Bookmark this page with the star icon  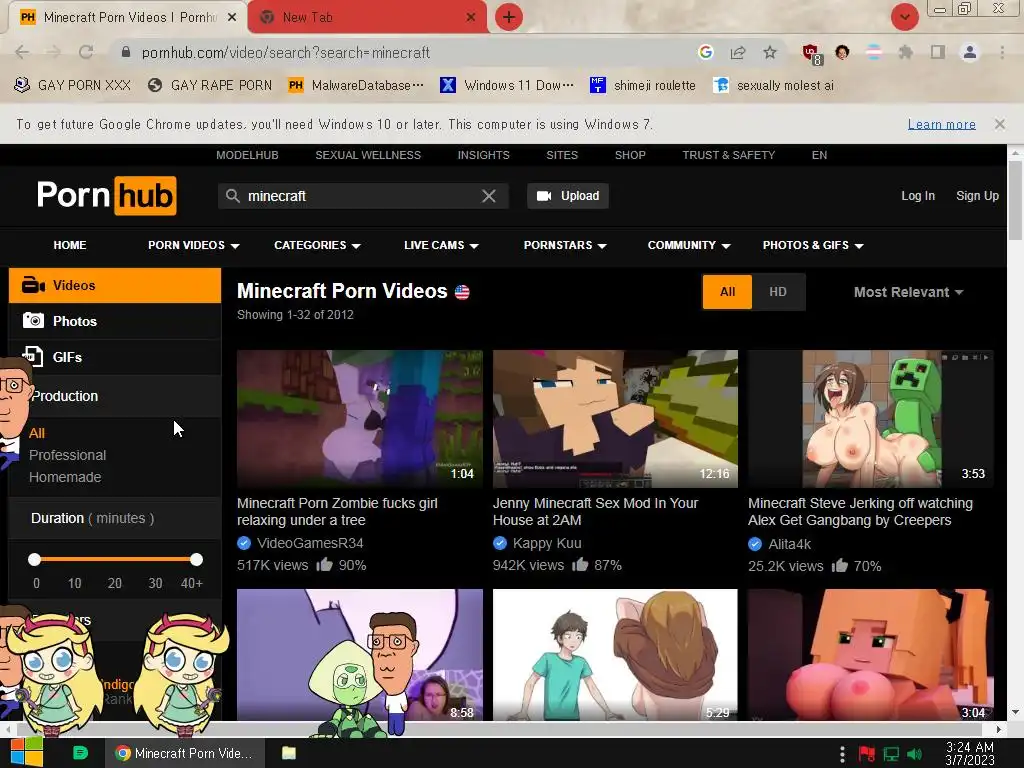click(770, 52)
